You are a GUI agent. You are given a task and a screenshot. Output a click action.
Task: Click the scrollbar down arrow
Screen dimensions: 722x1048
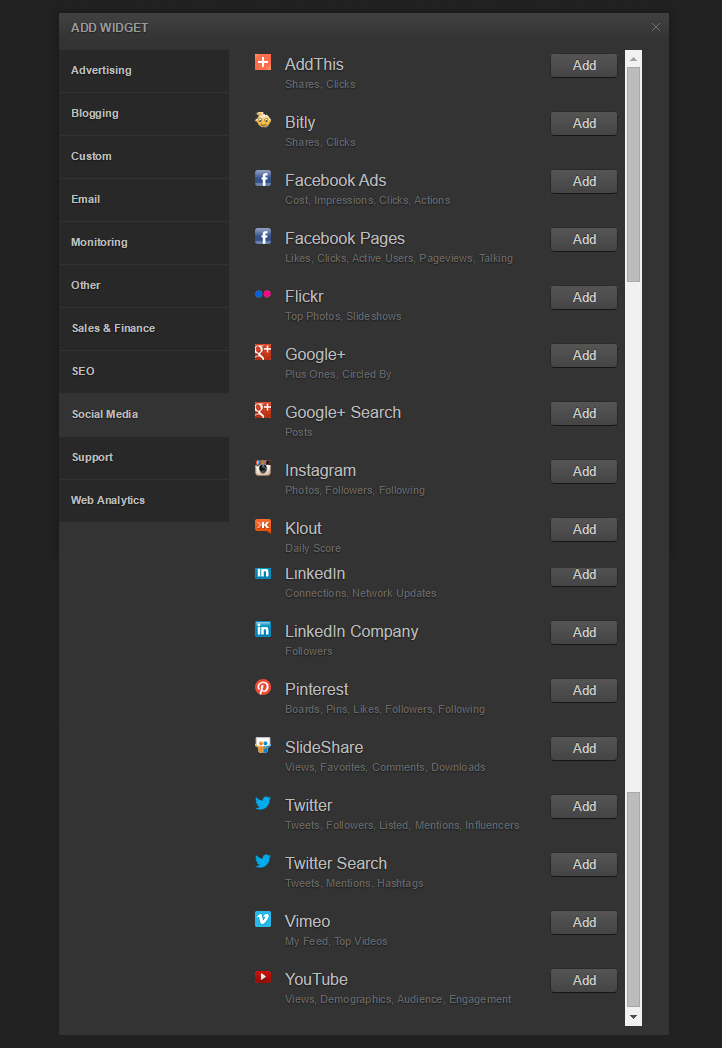[x=633, y=1017]
